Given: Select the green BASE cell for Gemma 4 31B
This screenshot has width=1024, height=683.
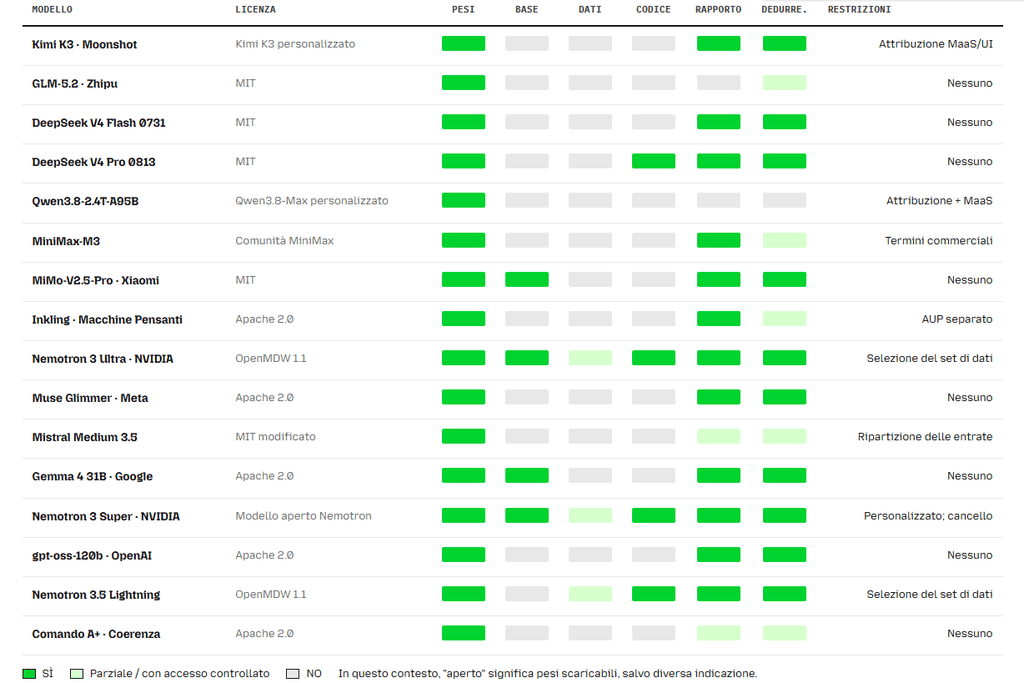Looking at the screenshot, I should click(526, 475).
